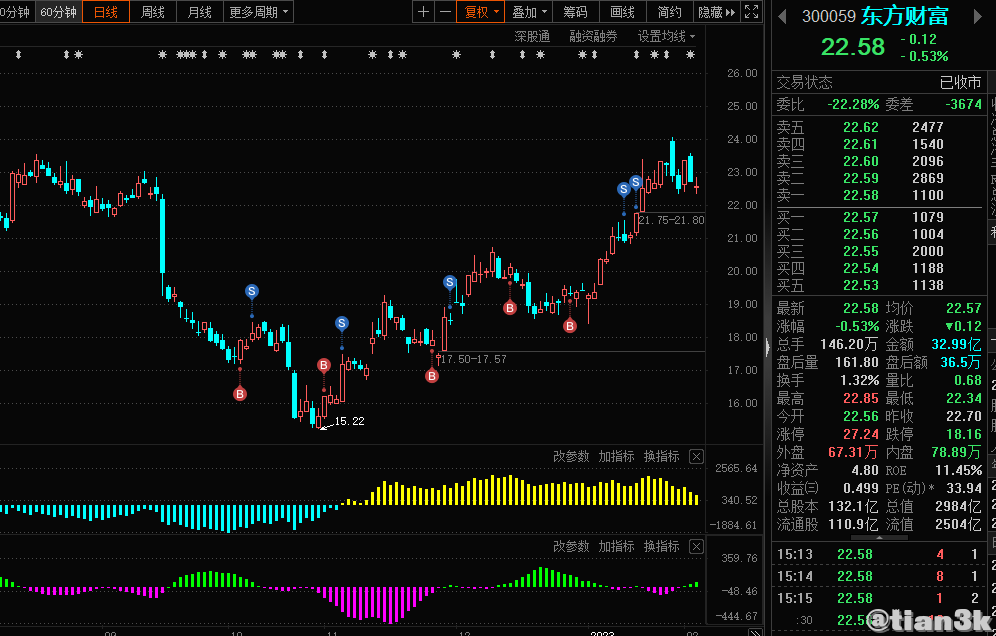Click the PE(动) value 33.94
996x636 pixels.
click(964, 488)
